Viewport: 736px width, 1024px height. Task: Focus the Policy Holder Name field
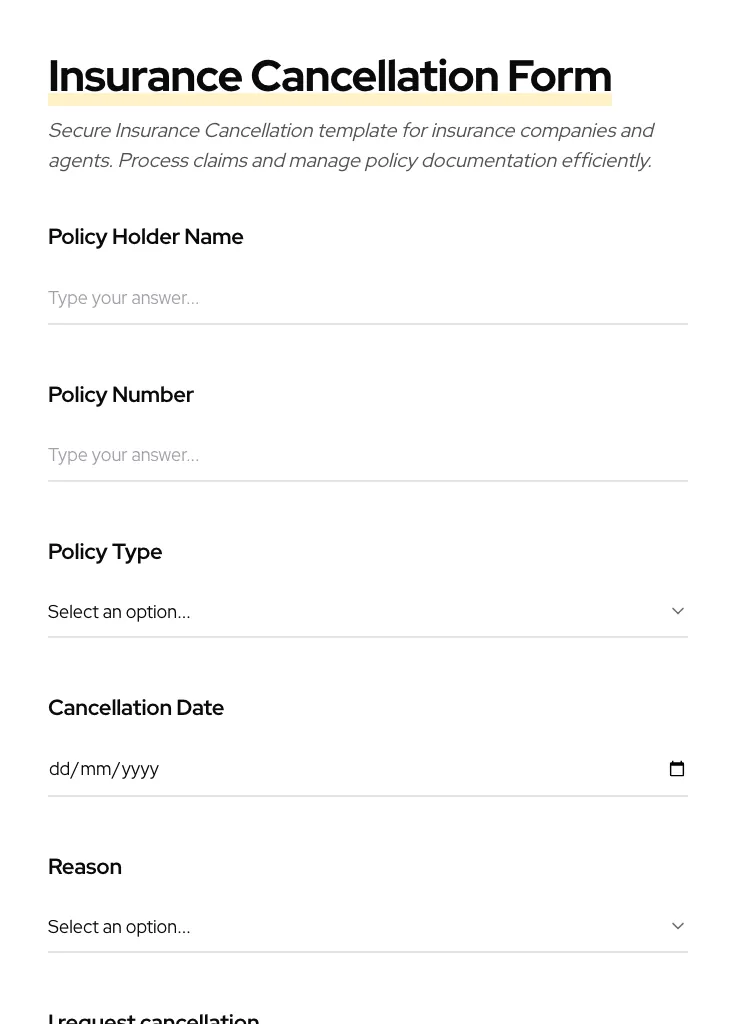point(367,298)
